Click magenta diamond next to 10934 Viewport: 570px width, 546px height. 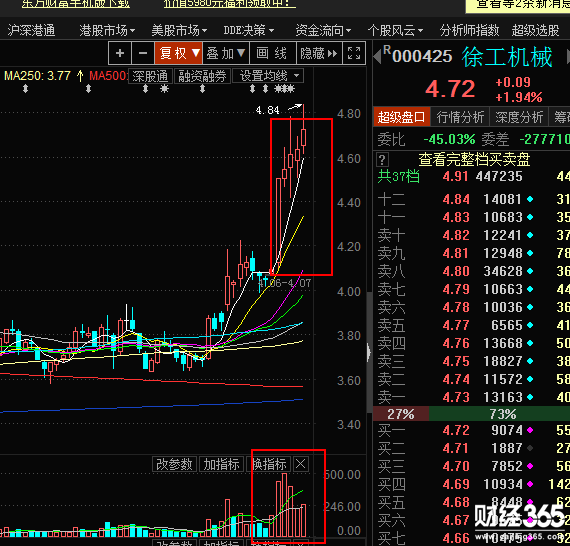click(530, 484)
